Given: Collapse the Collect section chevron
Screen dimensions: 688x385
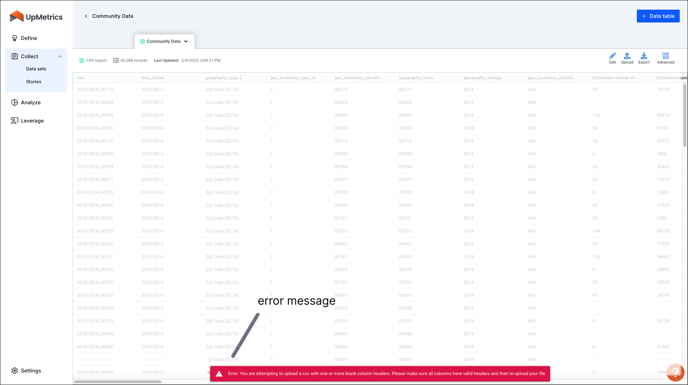Looking at the screenshot, I should tap(60, 56).
